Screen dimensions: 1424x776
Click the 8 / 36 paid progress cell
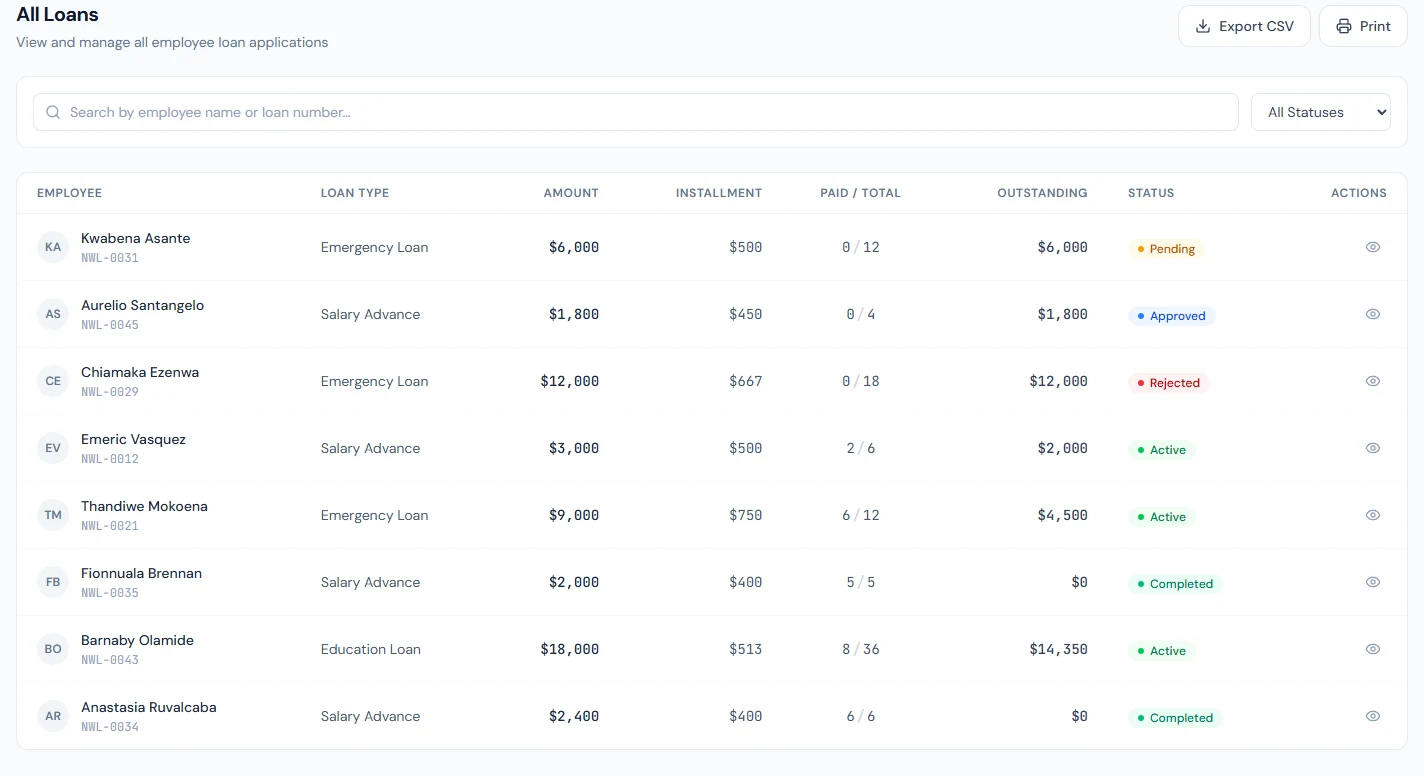(861, 649)
